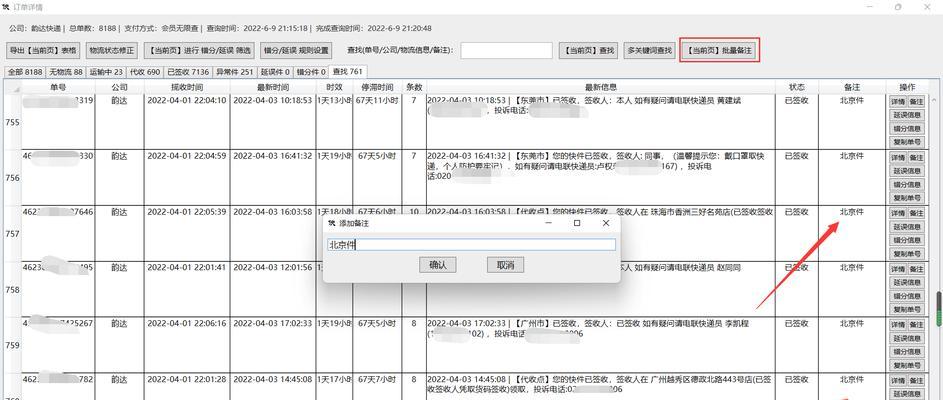Switch to the 全部 8188 tab
Image resolution: width=943 pixels, height=400 pixels.
coord(25,72)
